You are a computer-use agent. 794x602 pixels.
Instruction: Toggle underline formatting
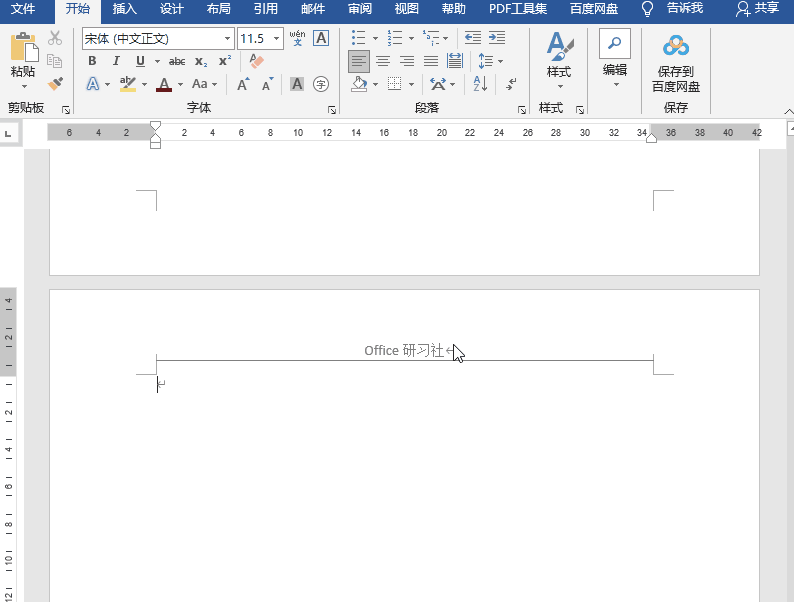(x=140, y=61)
